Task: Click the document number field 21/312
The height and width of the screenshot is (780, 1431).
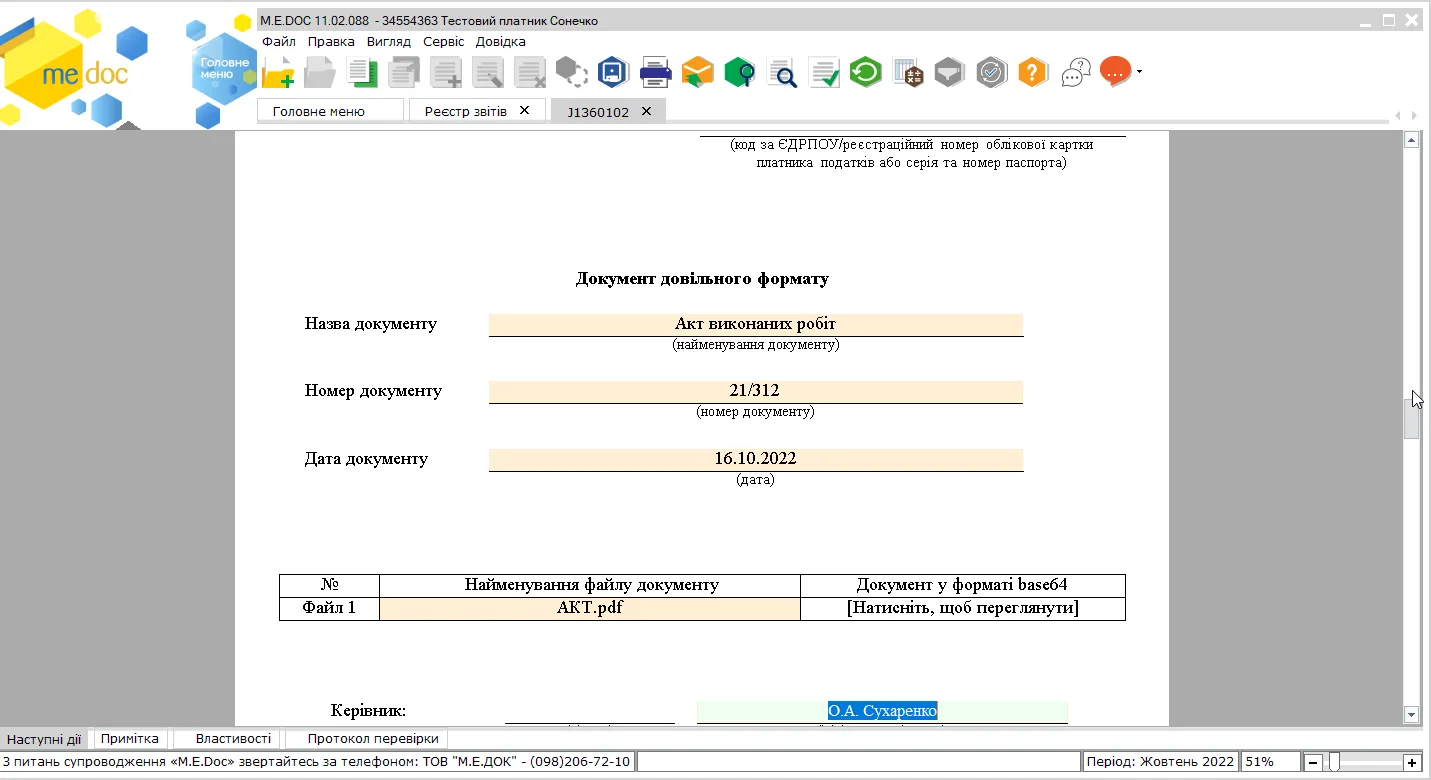Action: coord(756,391)
